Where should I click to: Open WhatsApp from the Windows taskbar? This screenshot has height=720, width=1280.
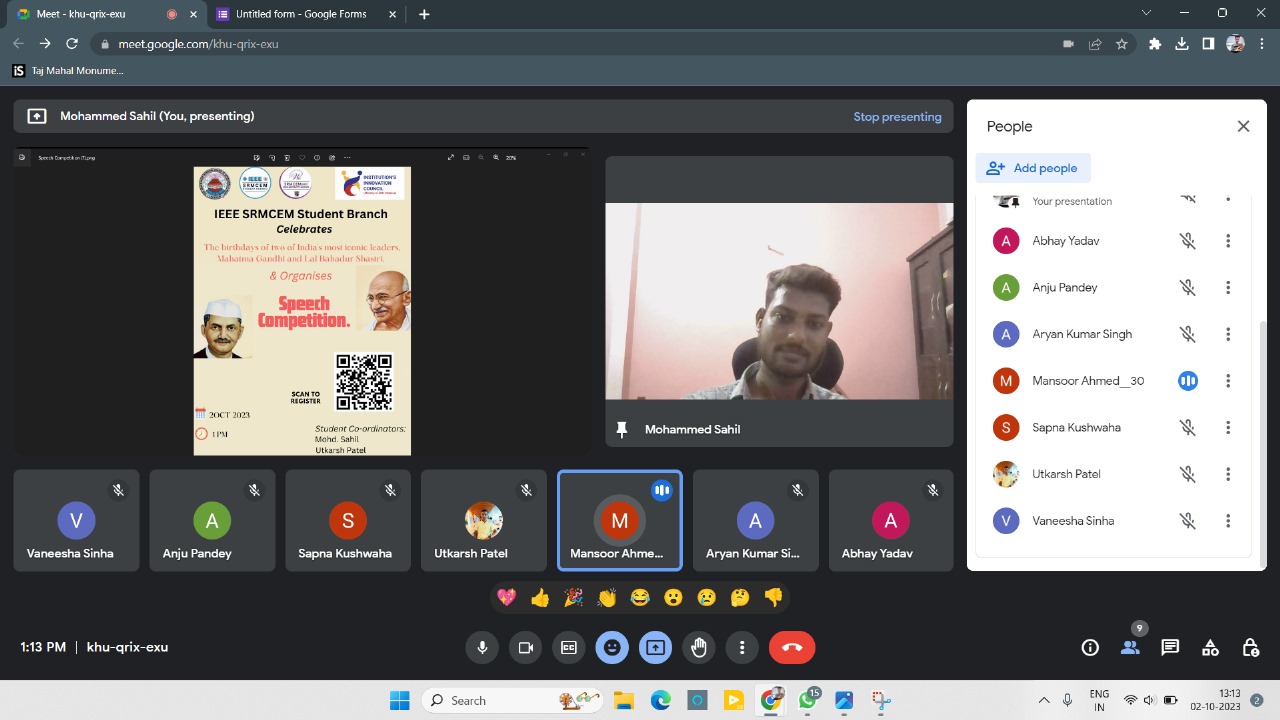coord(807,701)
